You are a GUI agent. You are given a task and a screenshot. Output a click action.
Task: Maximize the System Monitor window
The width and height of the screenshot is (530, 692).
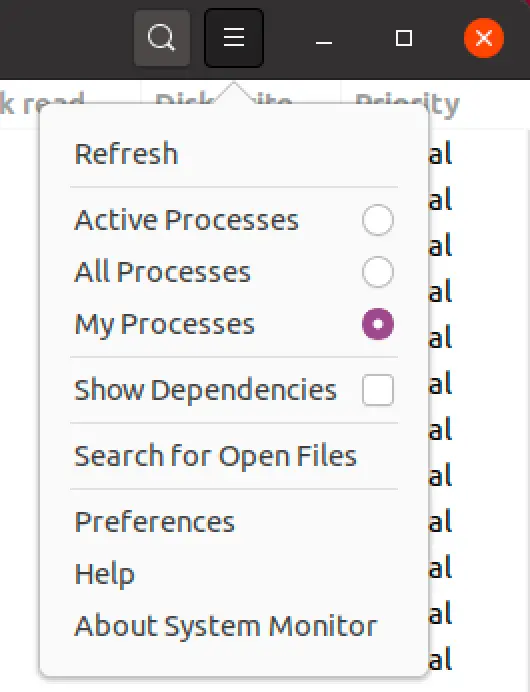click(404, 38)
